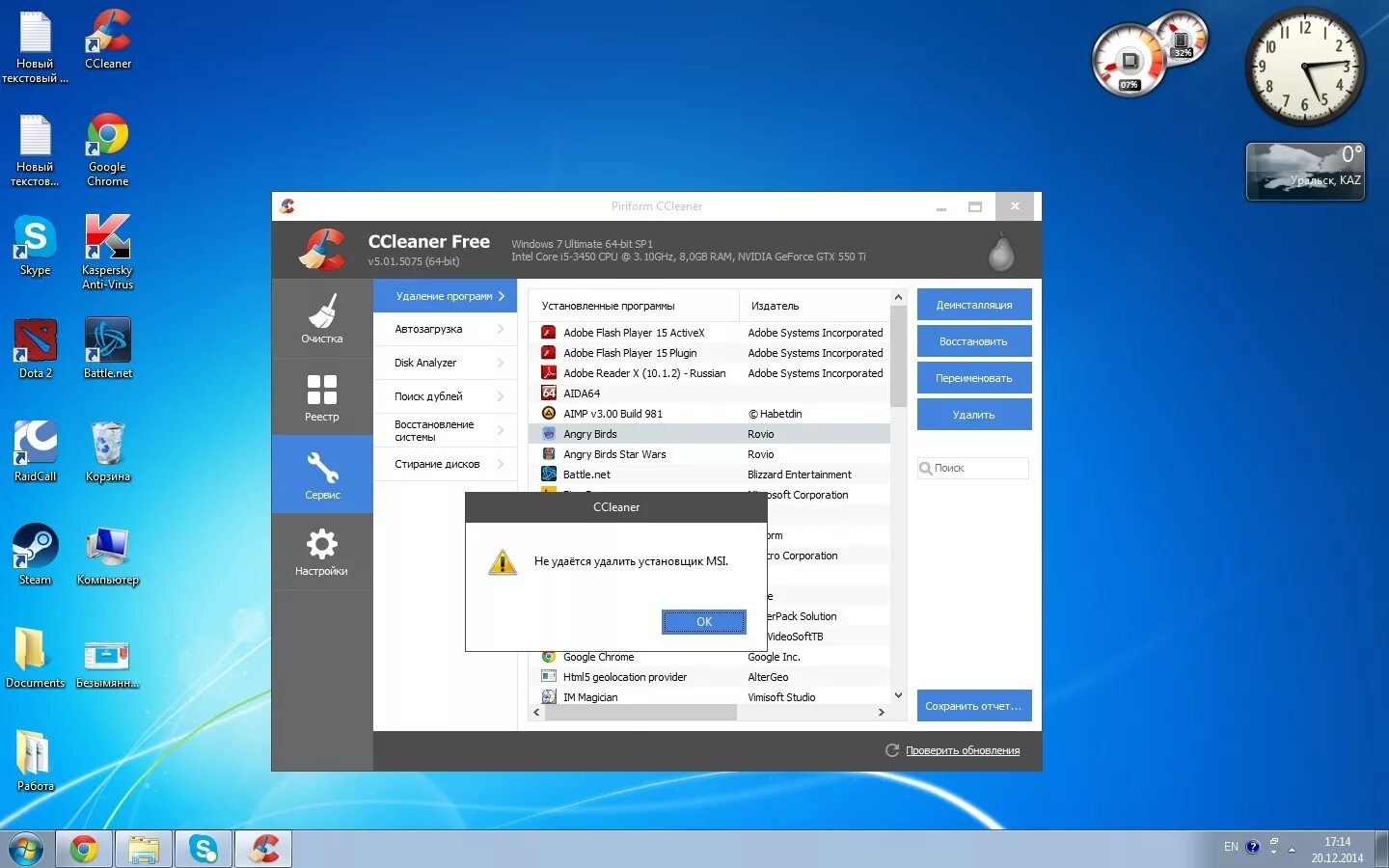Screen dimensions: 1389x868
Task: Follow the Проверить обновления link
Action: (963, 750)
